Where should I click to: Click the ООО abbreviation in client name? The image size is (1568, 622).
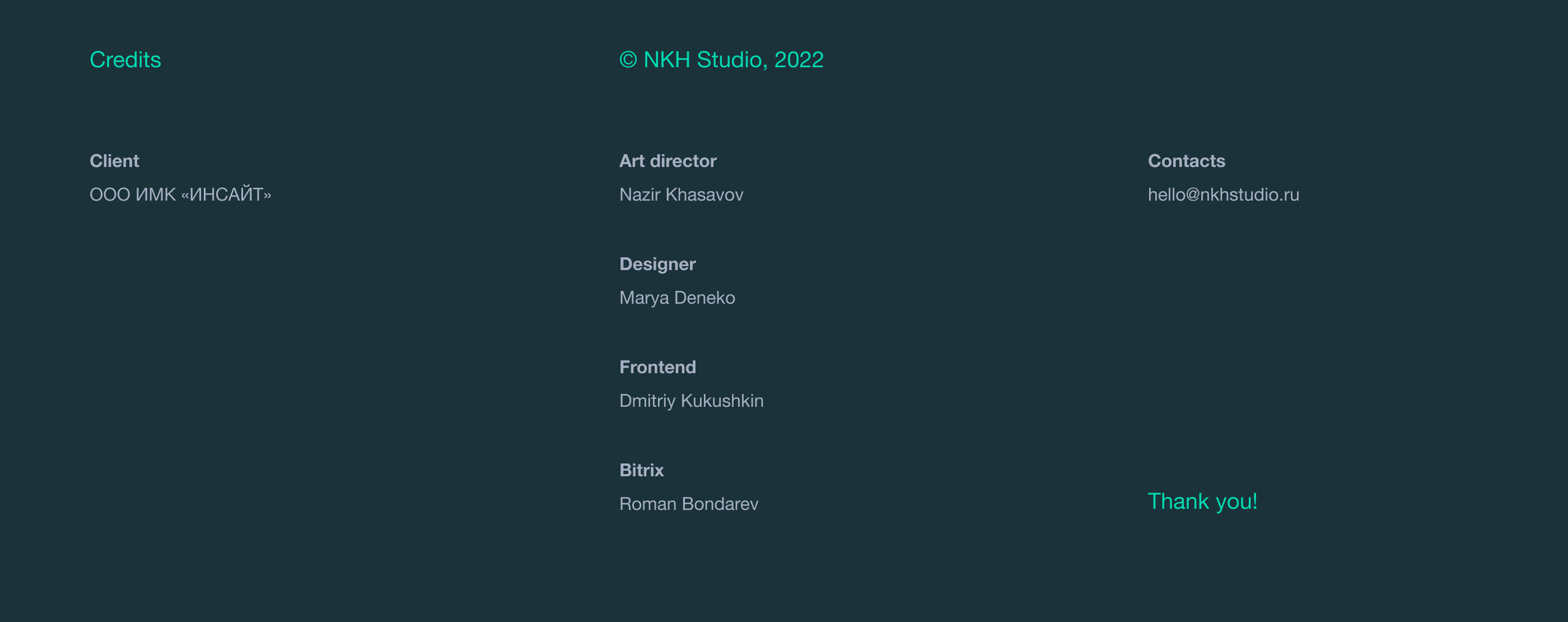tap(110, 195)
